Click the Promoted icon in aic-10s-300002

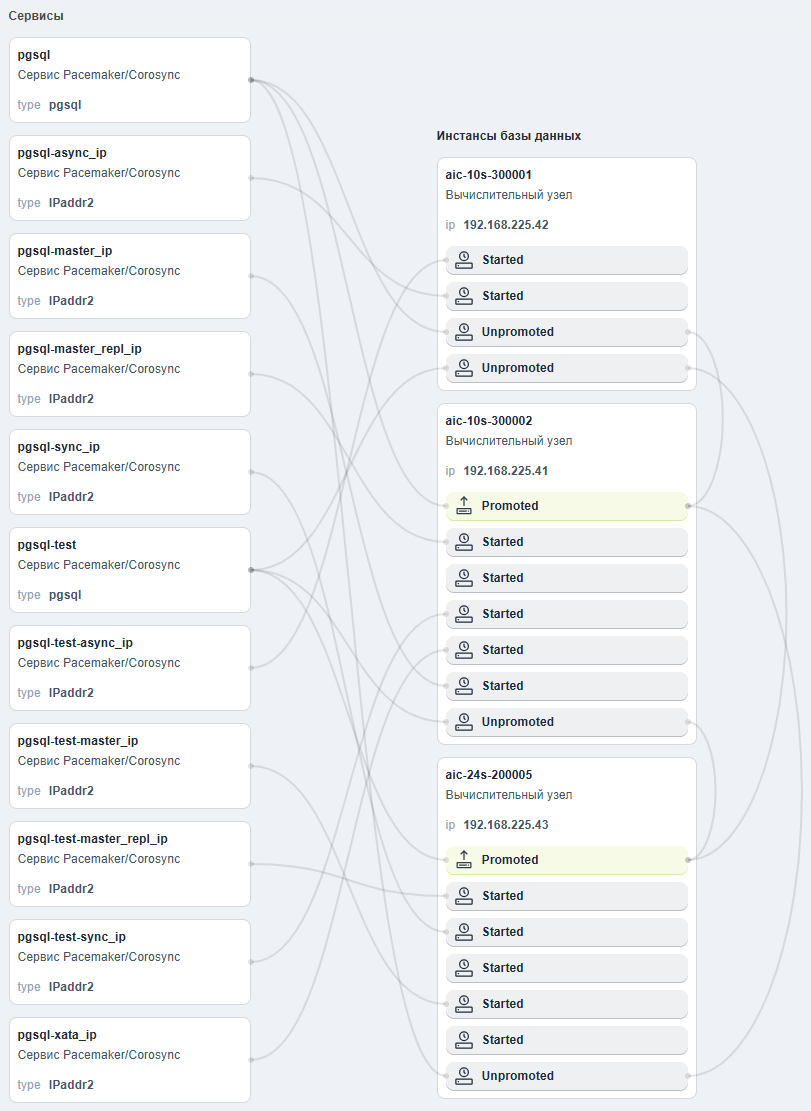pyautogui.click(x=464, y=506)
